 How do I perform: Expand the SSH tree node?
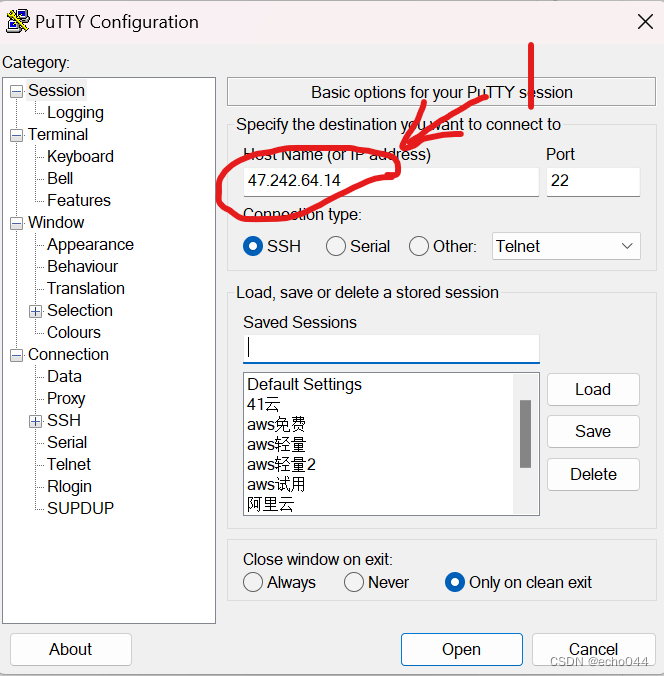click(36, 421)
